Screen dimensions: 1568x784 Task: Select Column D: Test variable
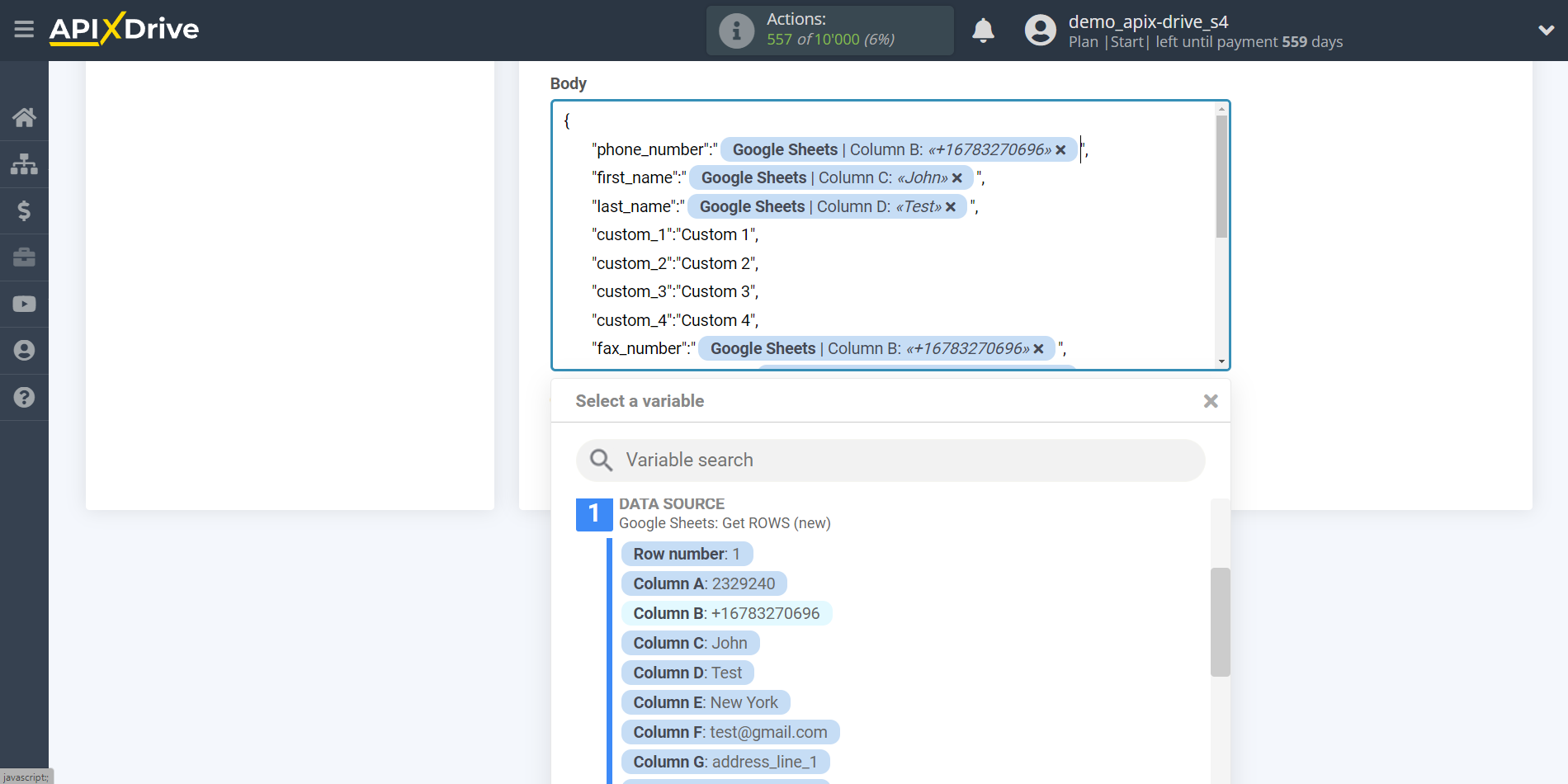[687, 673]
